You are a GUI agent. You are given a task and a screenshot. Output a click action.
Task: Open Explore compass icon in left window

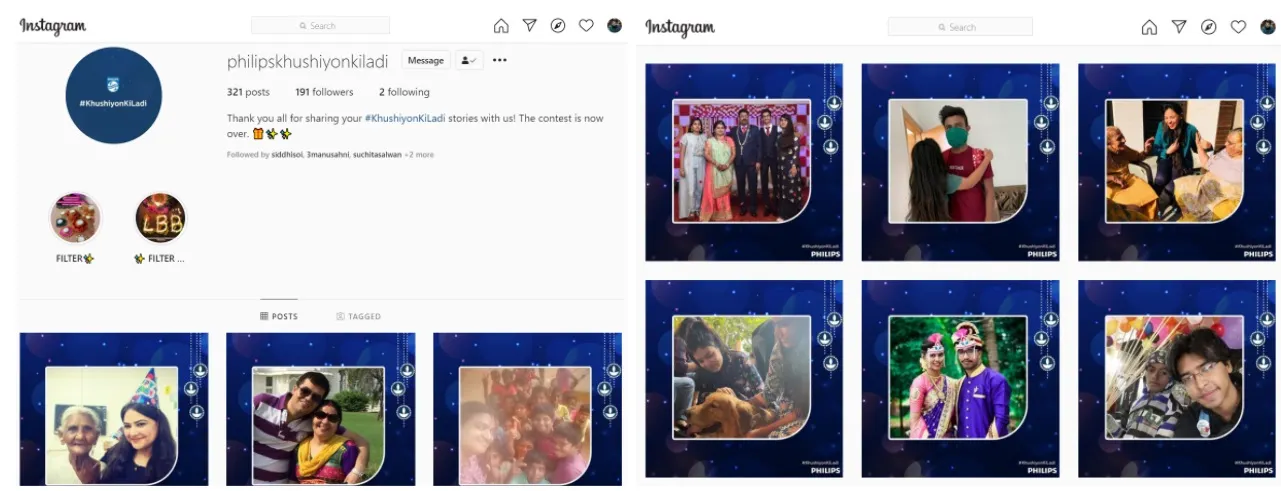(x=558, y=26)
